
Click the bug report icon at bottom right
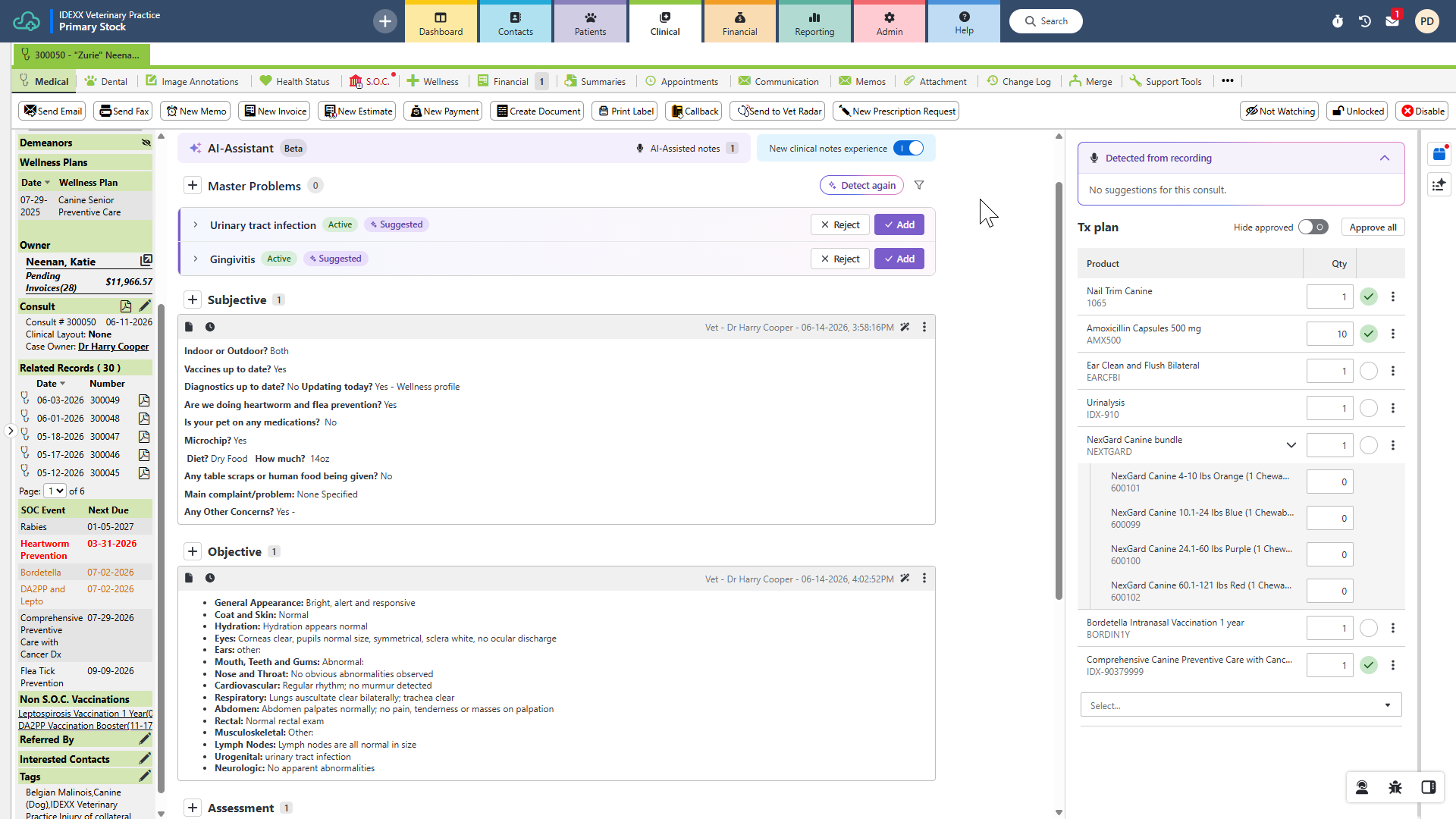(1395, 787)
